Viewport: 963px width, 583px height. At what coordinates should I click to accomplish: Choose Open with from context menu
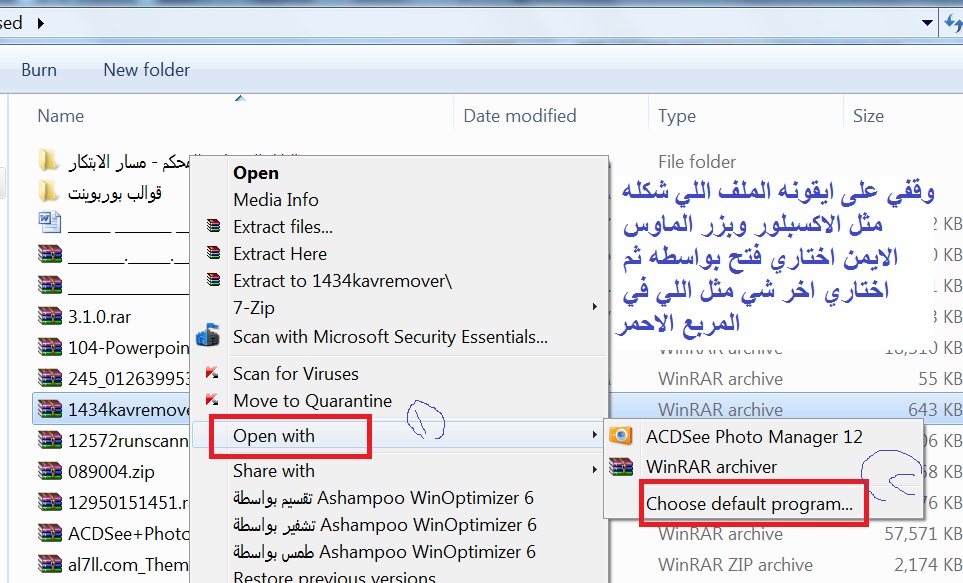pos(274,436)
